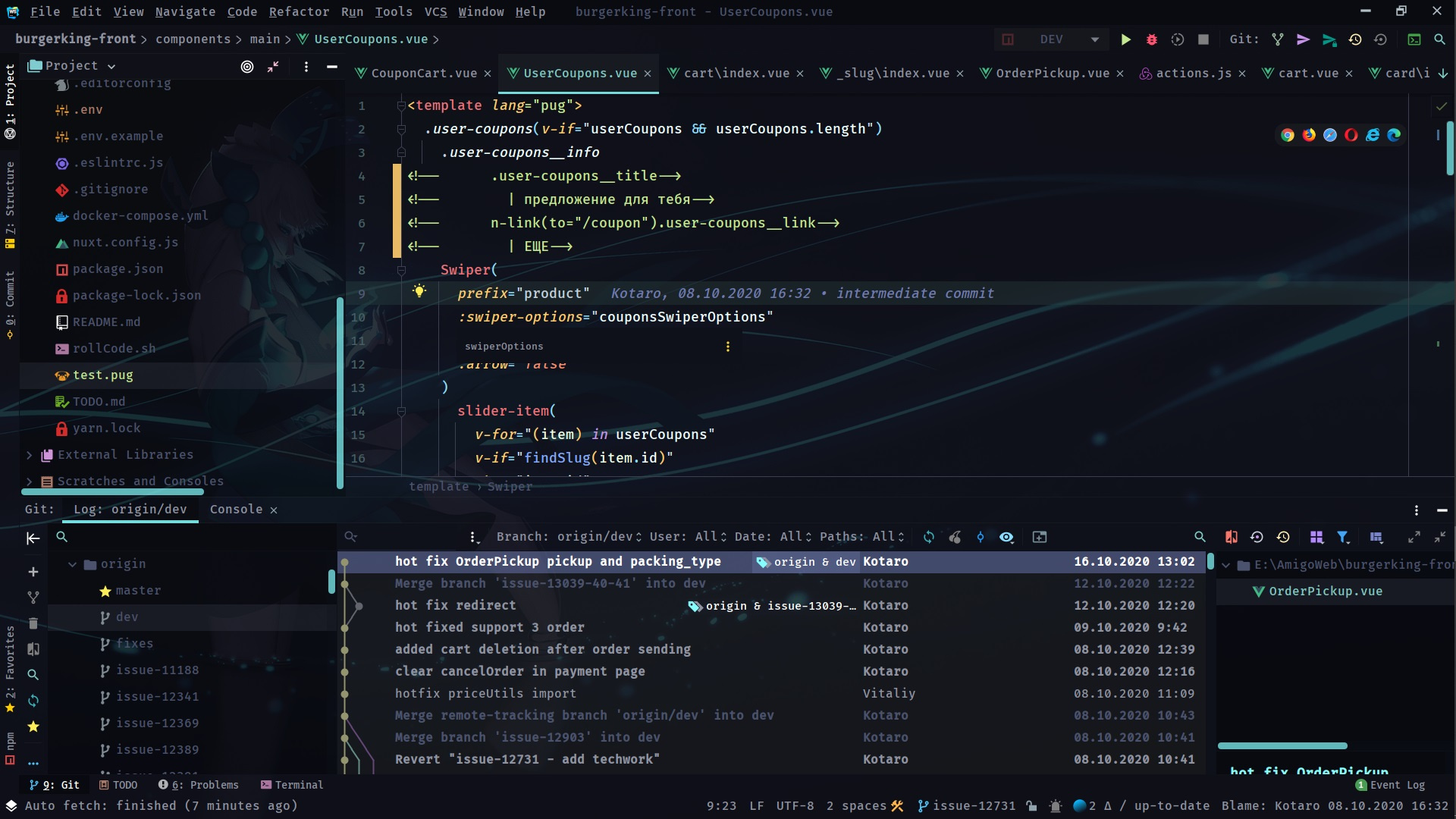The height and width of the screenshot is (819, 1456).
Task: Open the Paths: All filter dropdown
Action: 862,537
